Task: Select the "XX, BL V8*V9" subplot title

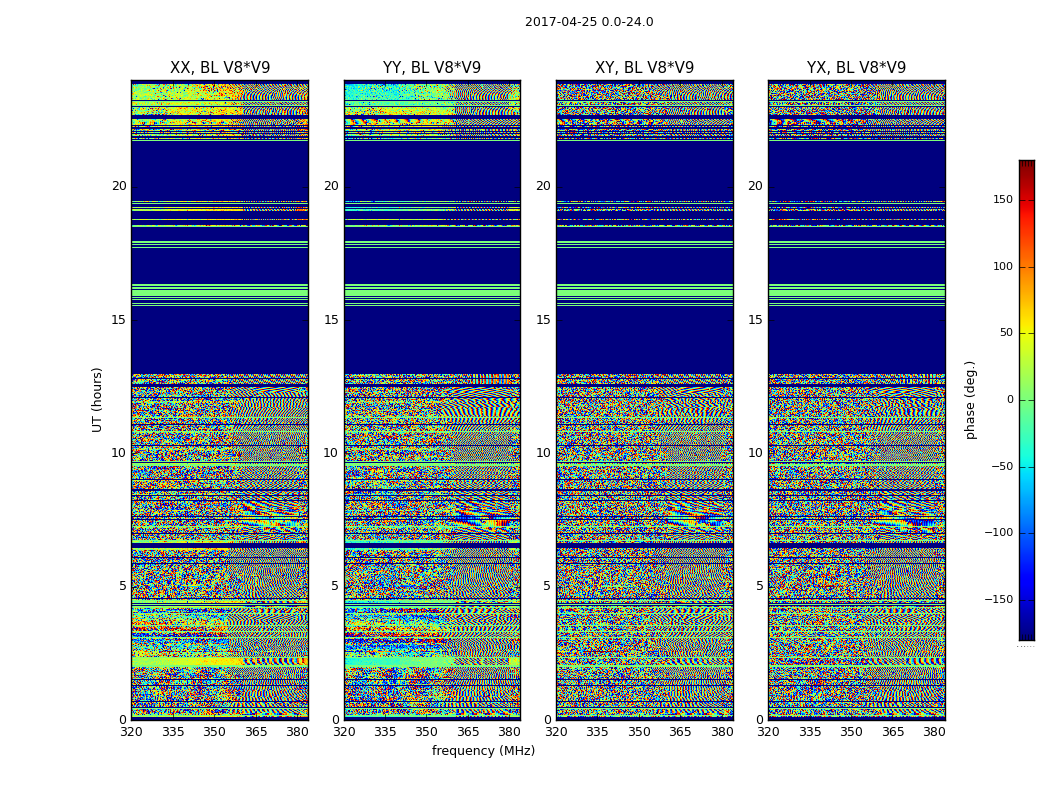Action: coord(220,68)
